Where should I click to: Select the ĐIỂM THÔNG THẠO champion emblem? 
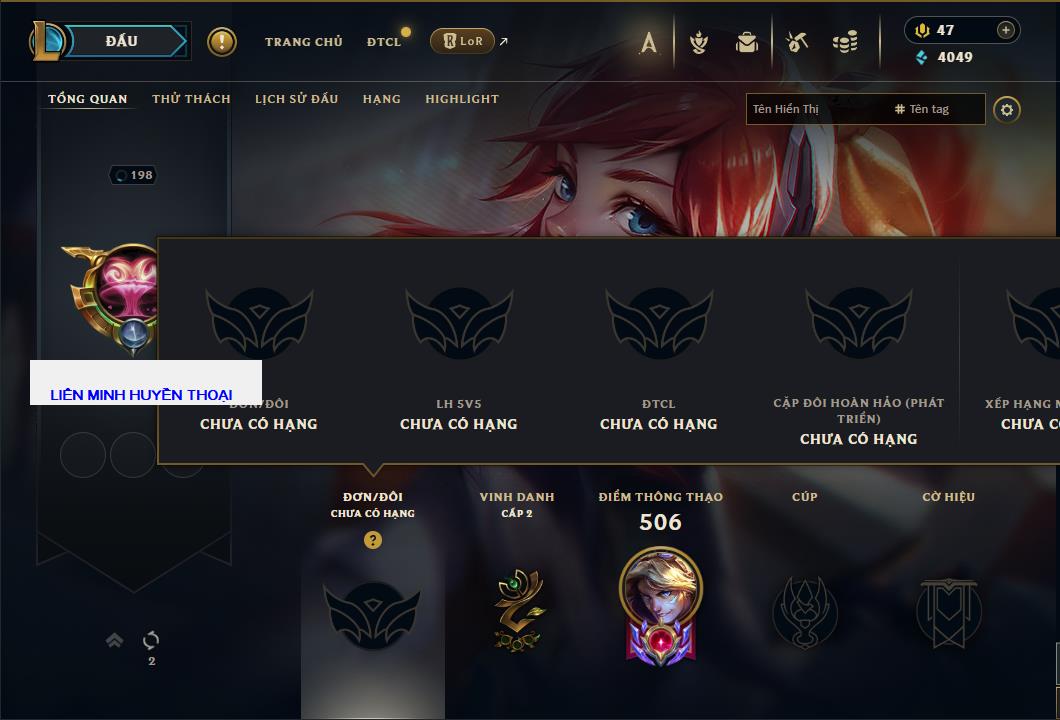click(x=660, y=606)
